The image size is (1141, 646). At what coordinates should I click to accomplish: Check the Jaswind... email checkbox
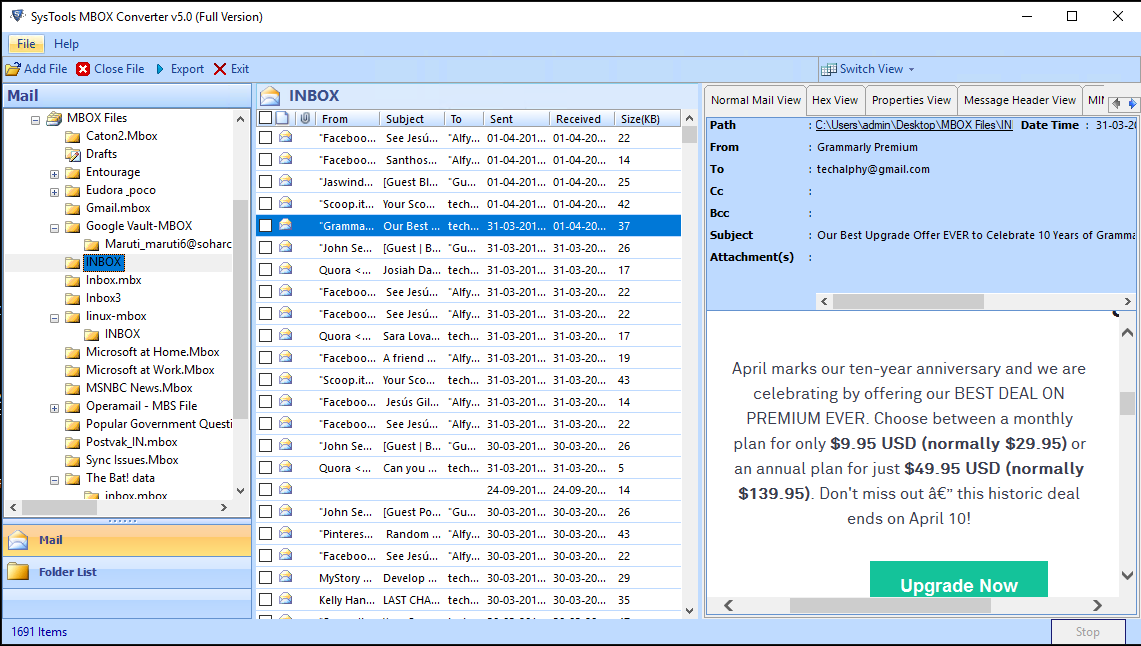coord(266,181)
